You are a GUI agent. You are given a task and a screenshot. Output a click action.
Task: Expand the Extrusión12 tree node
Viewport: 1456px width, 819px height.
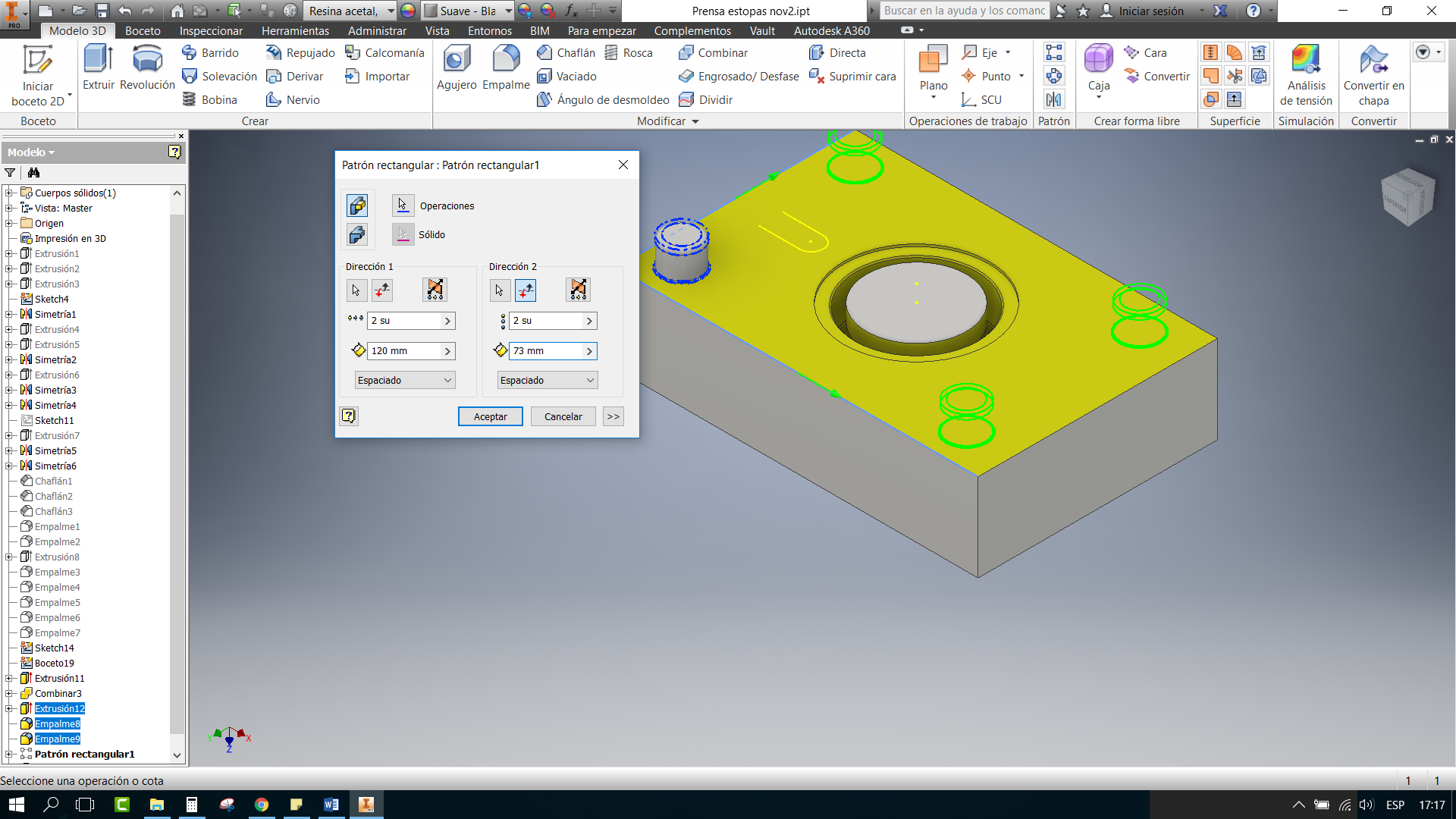pyautogui.click(x=8, y=709)
